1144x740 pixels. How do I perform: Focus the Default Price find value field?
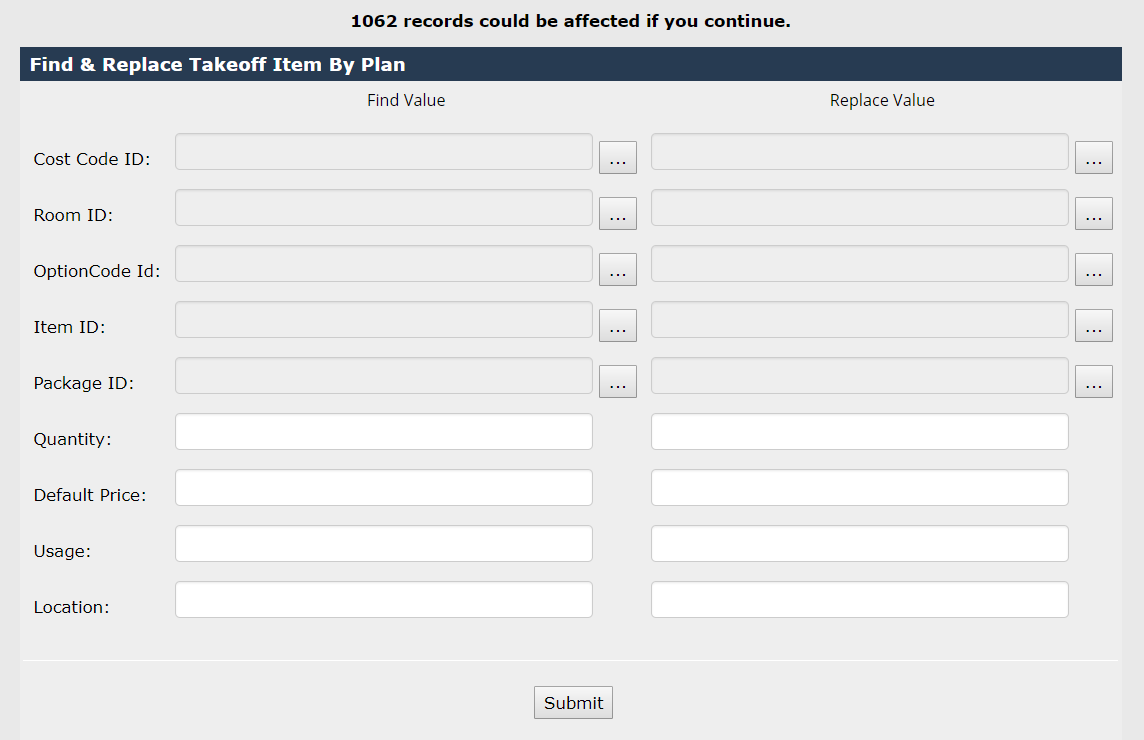pos(383,488)
